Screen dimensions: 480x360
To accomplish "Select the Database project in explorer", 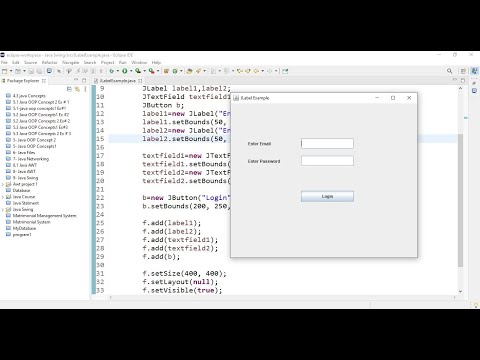I will 21,190.
